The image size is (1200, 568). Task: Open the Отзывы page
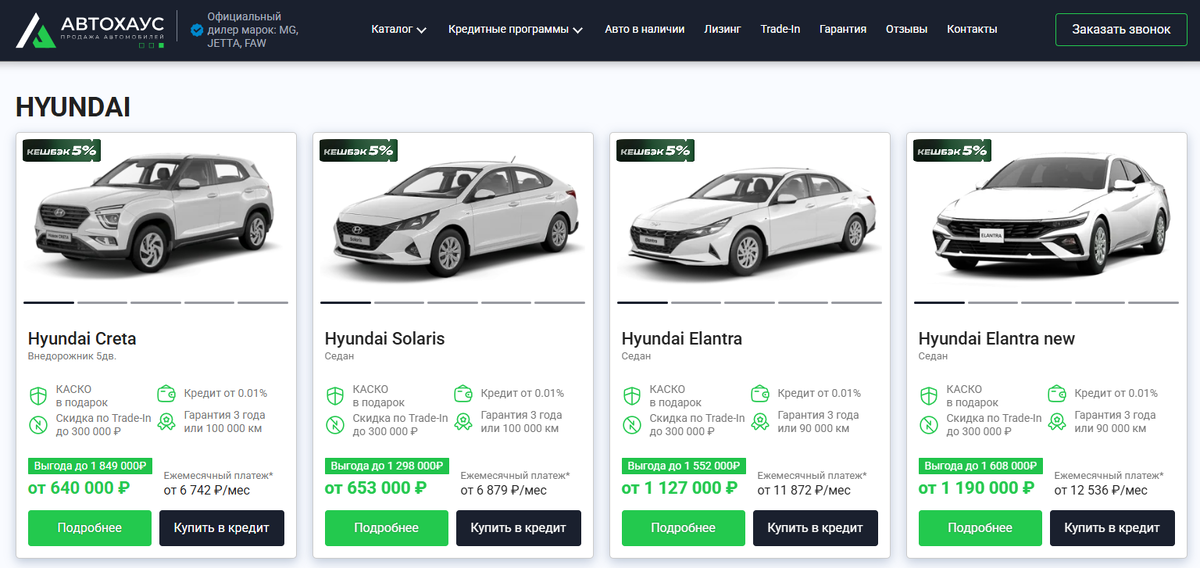pos(907,30)
